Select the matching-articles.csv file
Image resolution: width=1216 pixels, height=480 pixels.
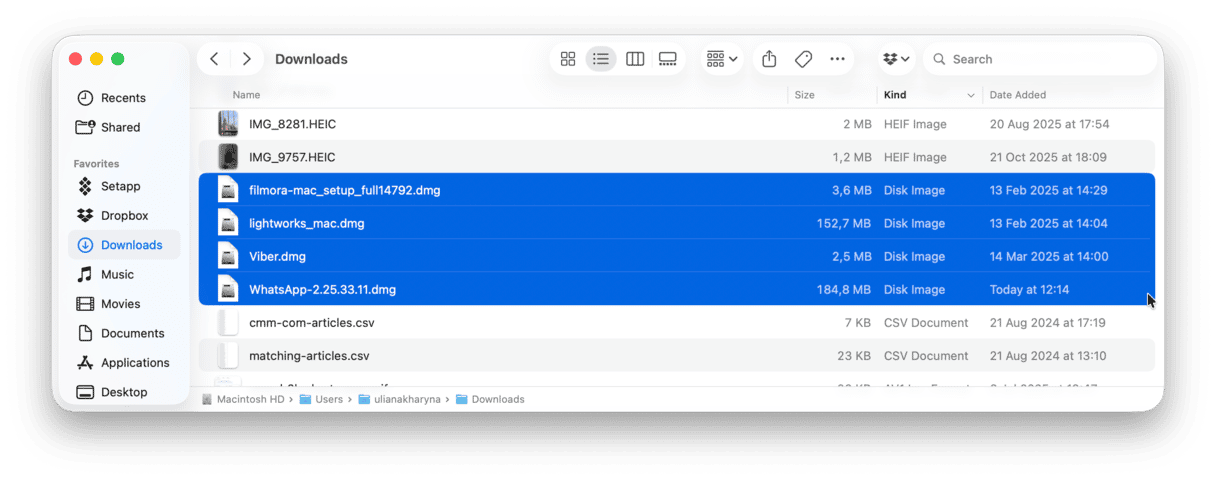click(x=309, y=356)
